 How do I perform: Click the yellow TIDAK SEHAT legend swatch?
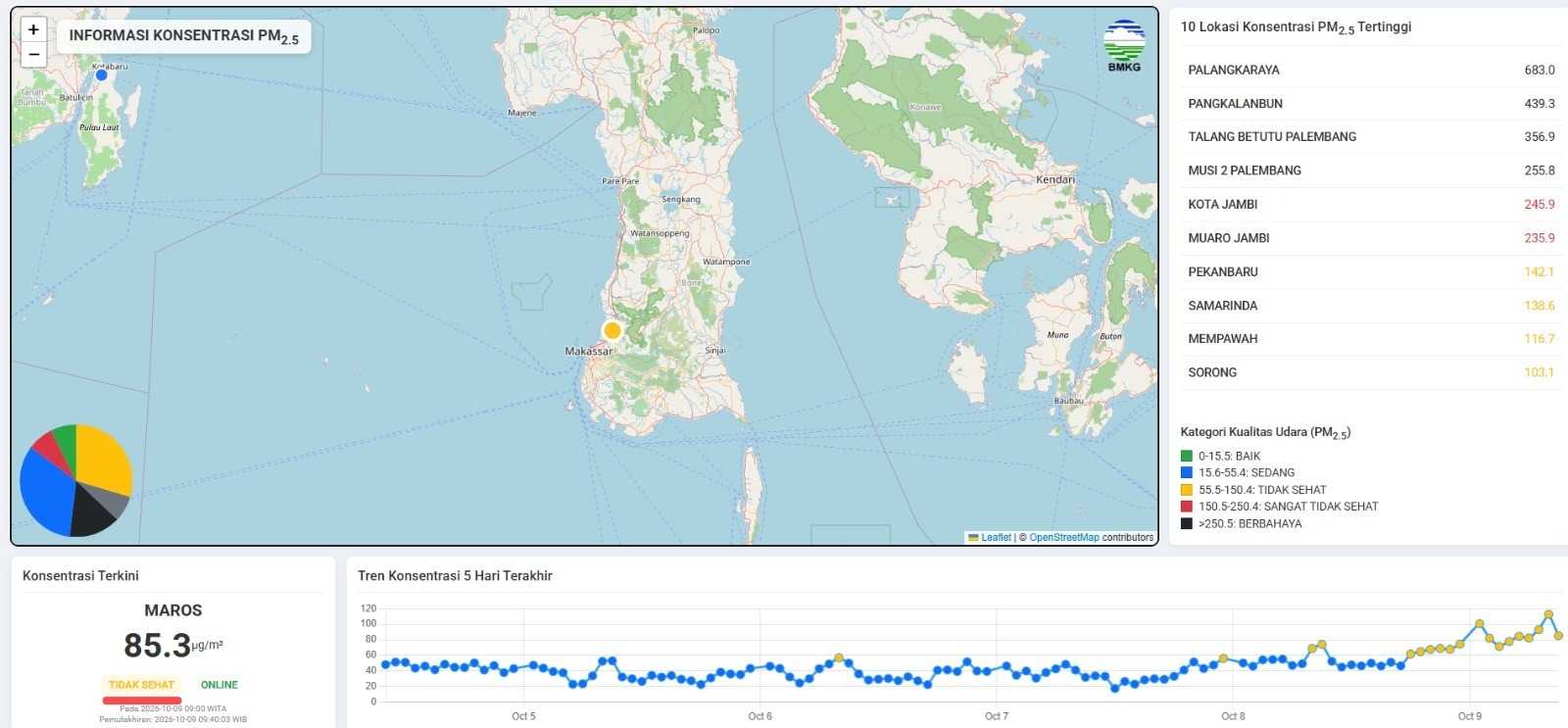click(1187, 490)
